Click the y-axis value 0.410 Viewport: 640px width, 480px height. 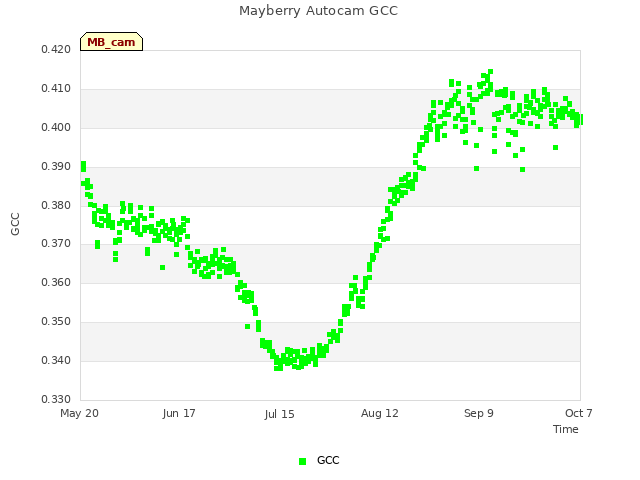tap(56, 88)
